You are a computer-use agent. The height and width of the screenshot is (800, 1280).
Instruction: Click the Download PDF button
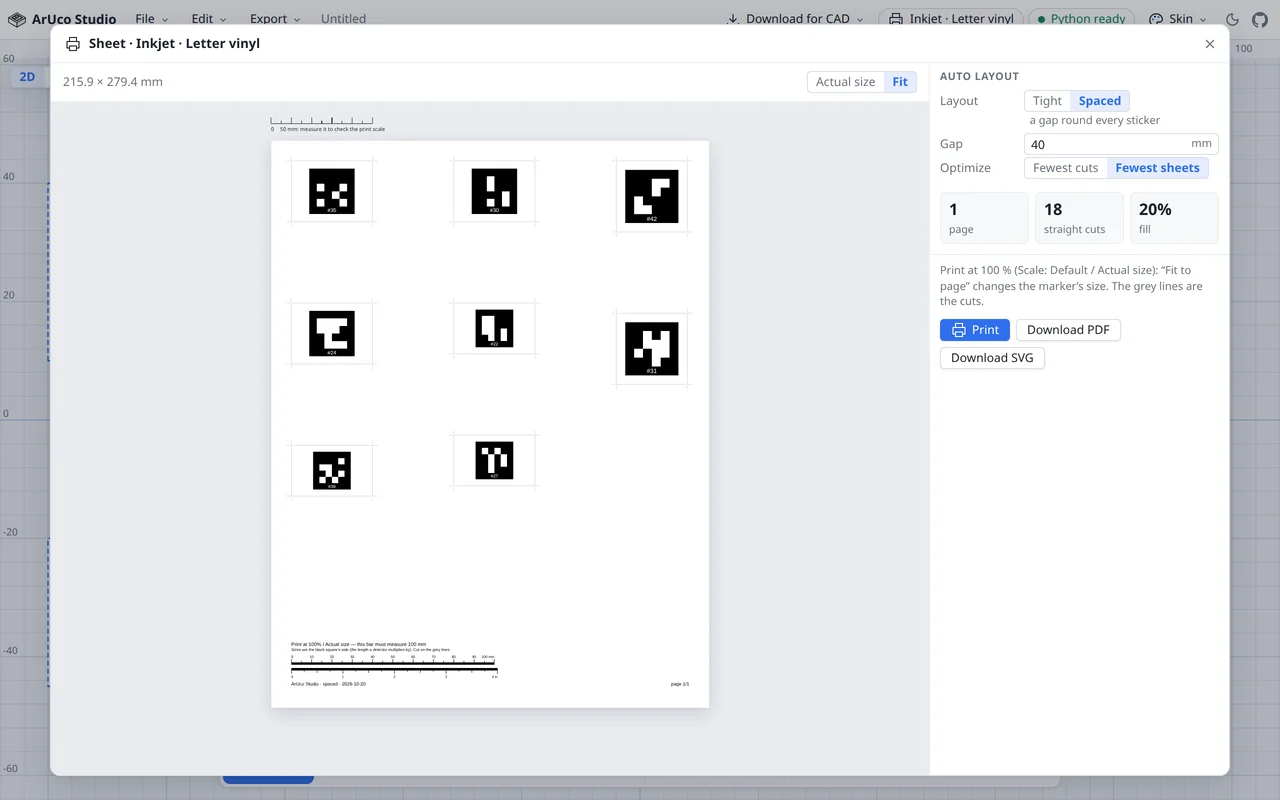(1068, 330)
